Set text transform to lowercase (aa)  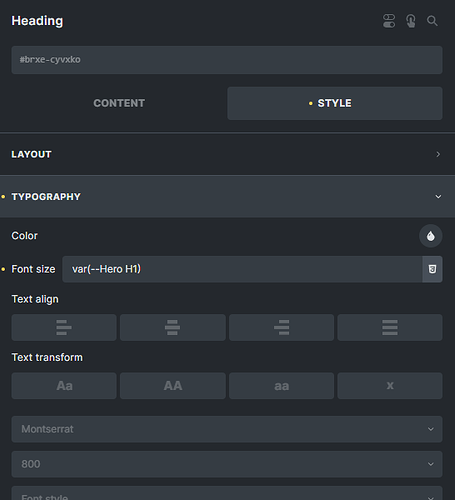pos(281,386)
